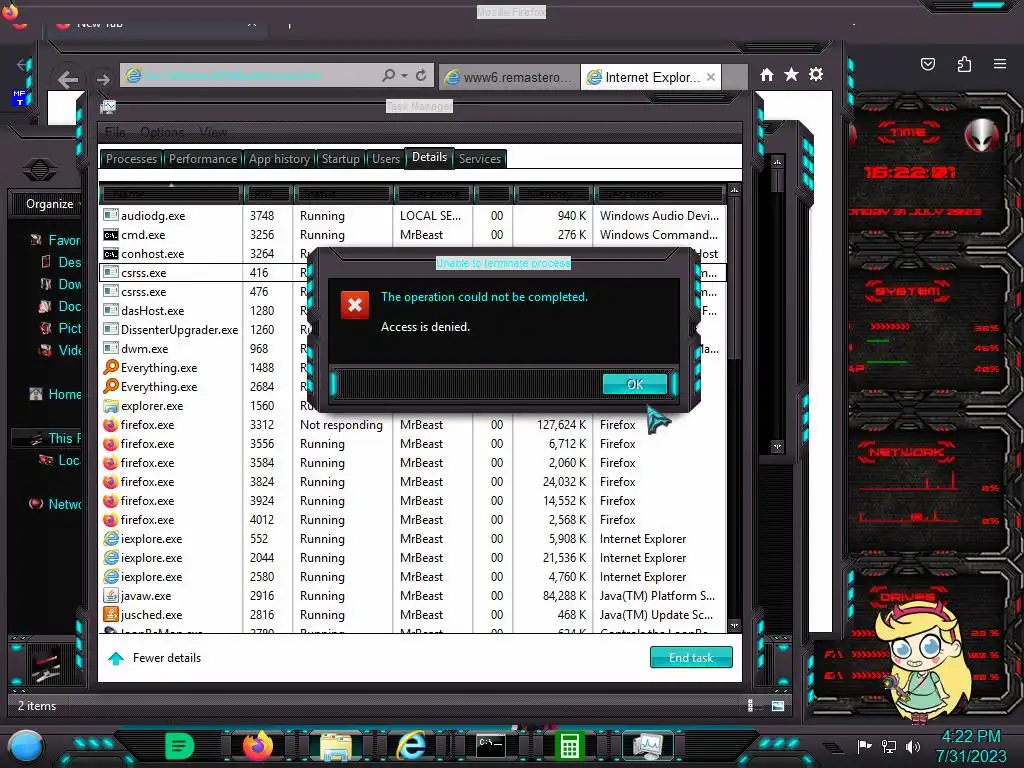Click the Fewer details up-arrow icon
This screenshot has height=768, width=1024.
[x=116, y=658]
